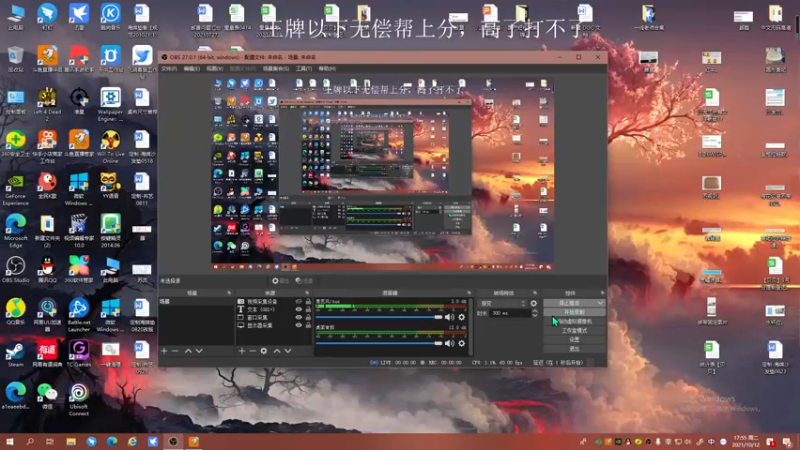800x450 pixels.
Task: Pop out the Scene Transitions dock panel
Action: click(x=535, y=293)
